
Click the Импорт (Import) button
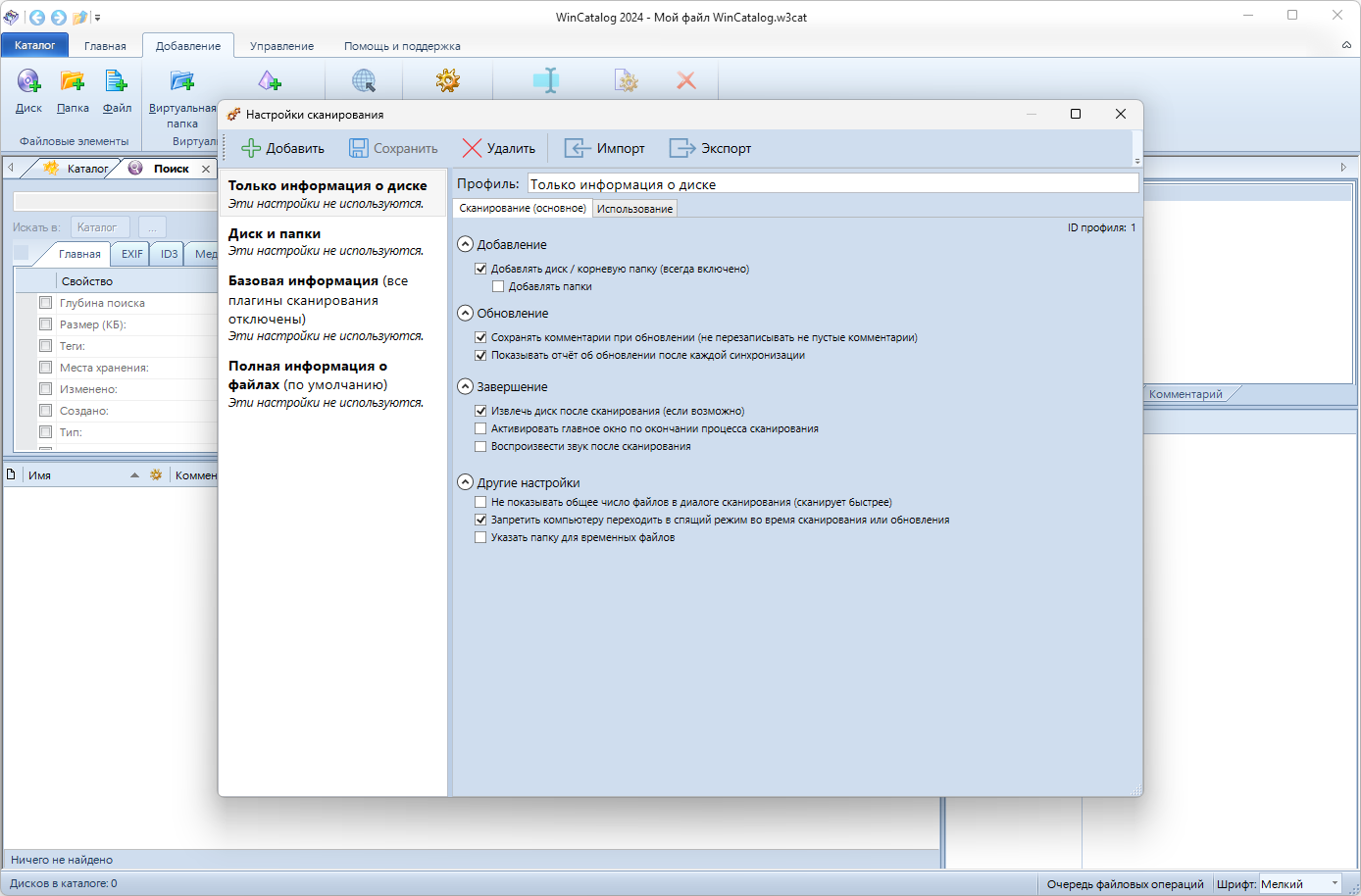(x=604, y=148)
